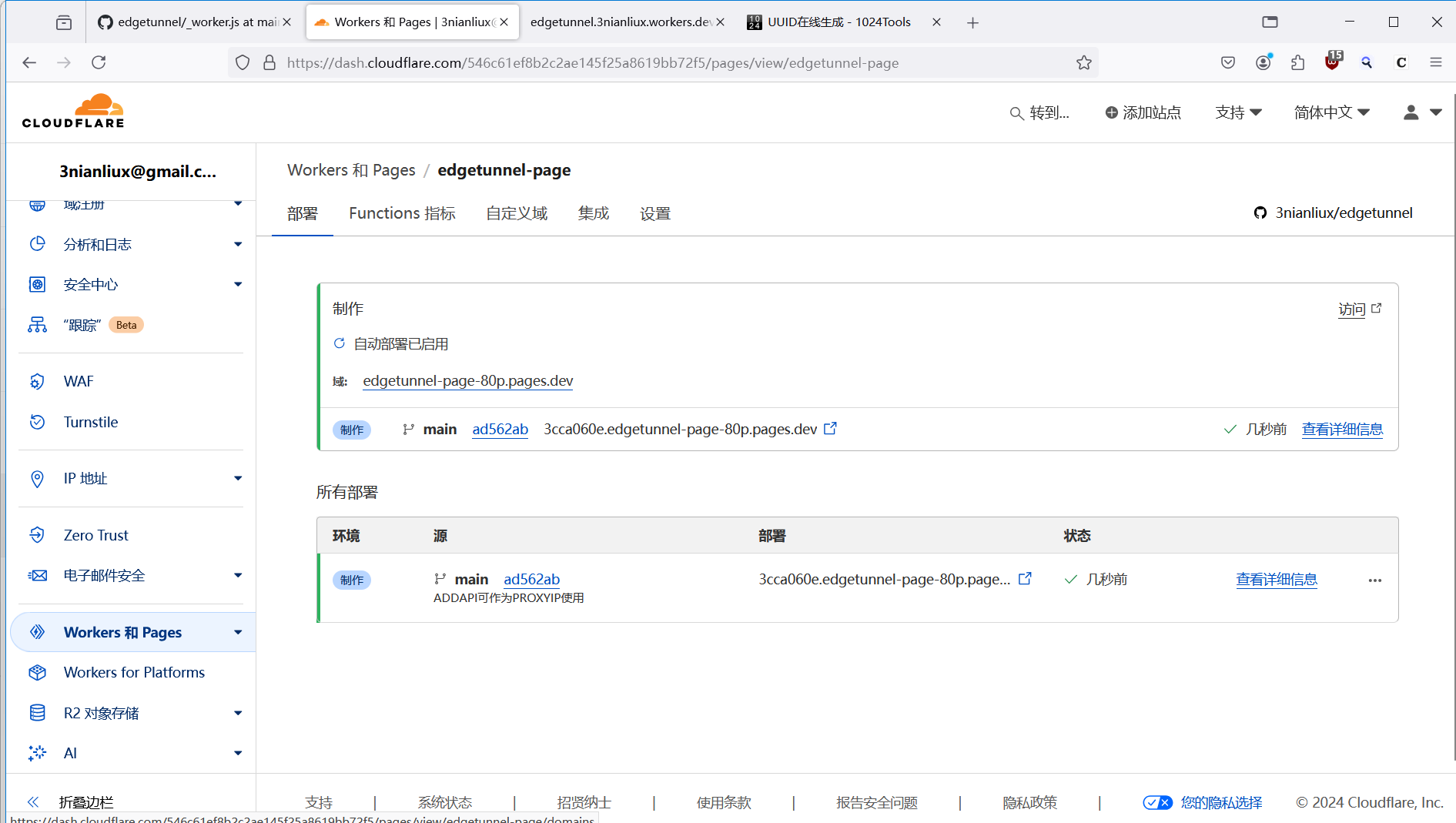Open the WAF sidebar icon
This screenshot has width=1456, height=823.
tap(37, 381)
